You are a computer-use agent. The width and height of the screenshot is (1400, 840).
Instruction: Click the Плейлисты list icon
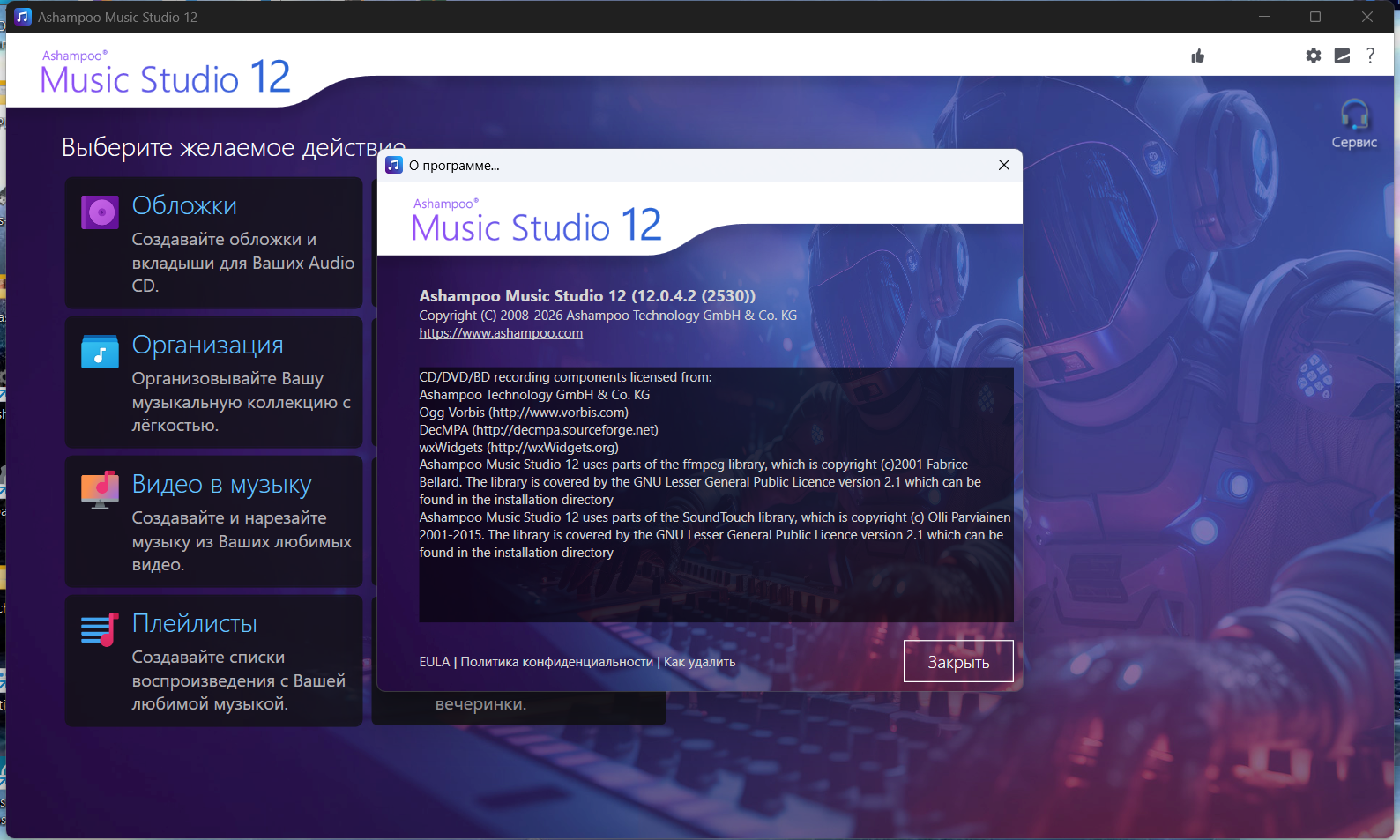(100, 629)
